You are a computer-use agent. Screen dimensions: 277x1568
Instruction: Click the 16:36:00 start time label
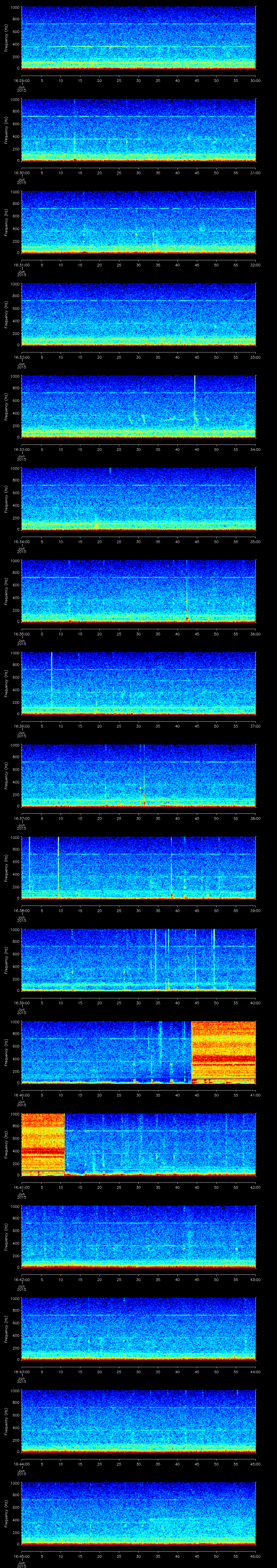[x=21, y=726]
